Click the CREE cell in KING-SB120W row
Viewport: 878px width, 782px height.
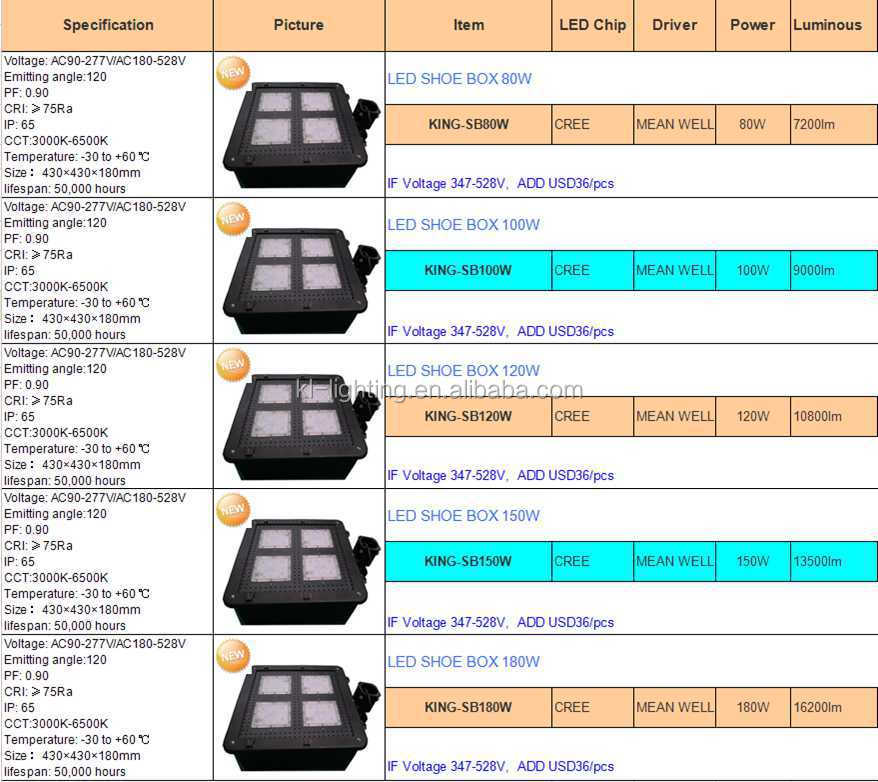pos(592,416)
